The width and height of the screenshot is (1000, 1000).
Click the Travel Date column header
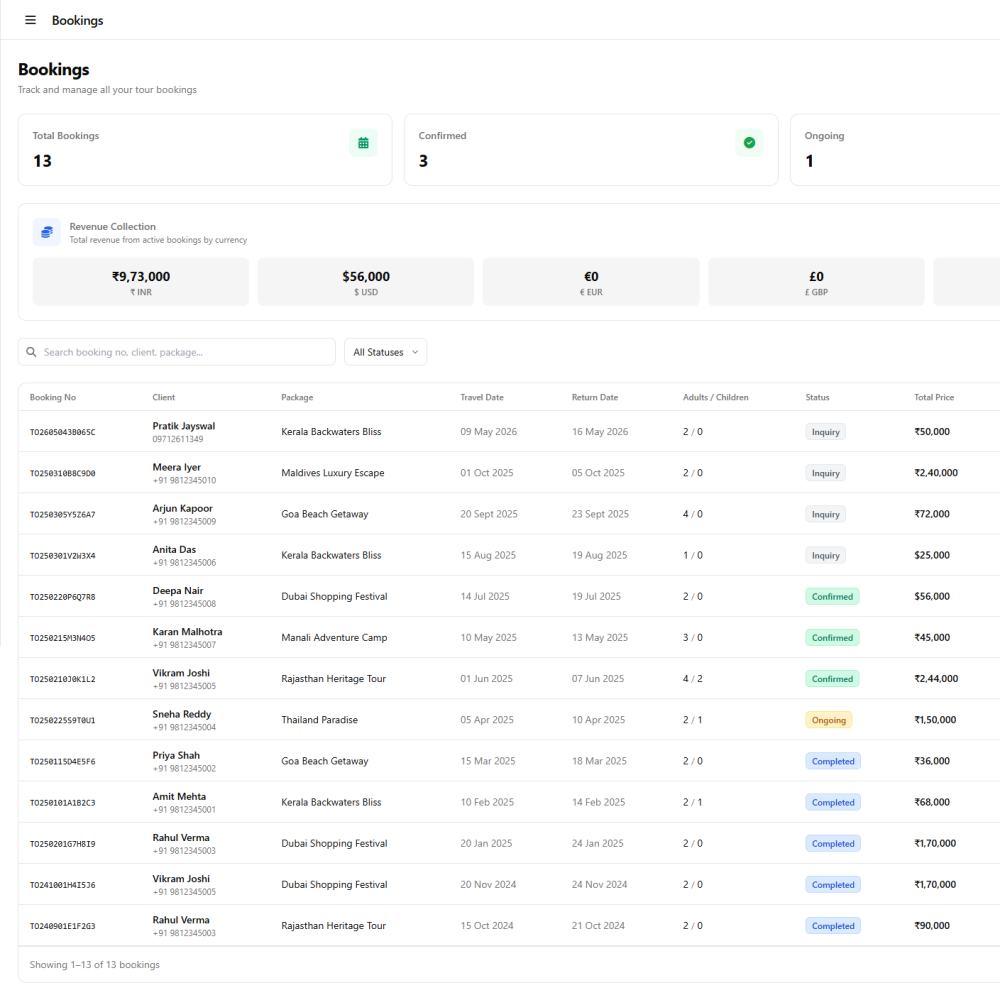coord(482,397)
